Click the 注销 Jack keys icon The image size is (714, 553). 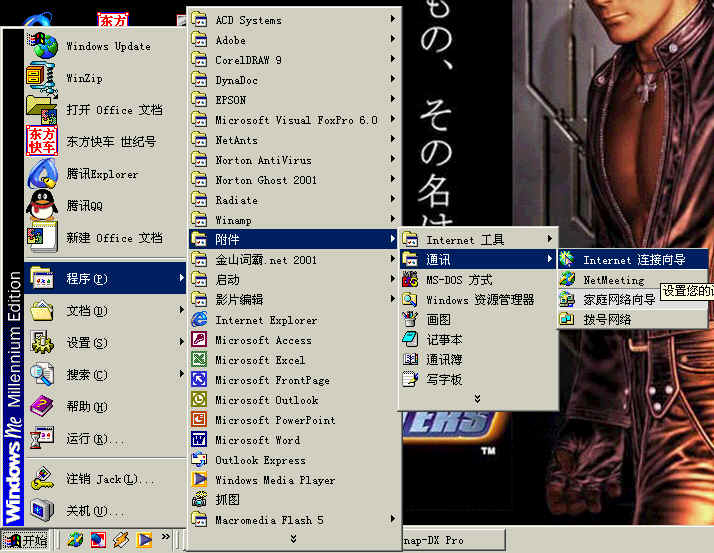pos(42,479)
